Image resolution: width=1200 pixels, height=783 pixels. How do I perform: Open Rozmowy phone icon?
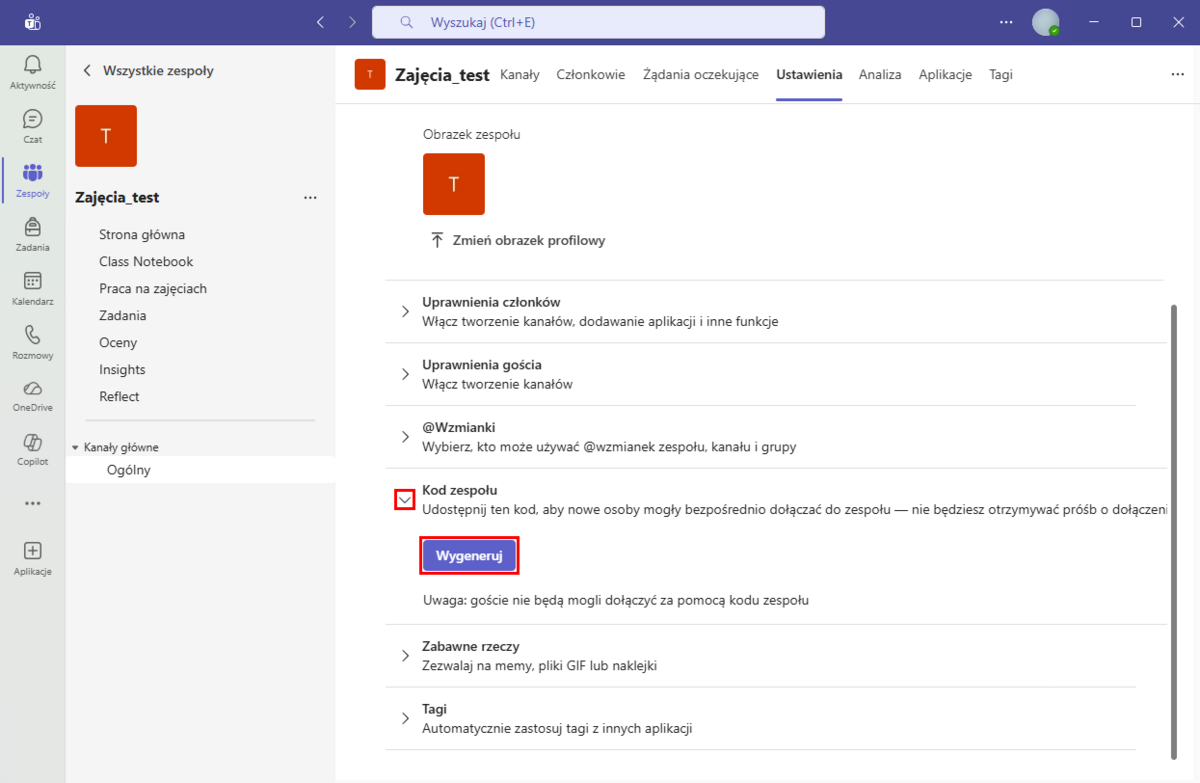point(32,336)
